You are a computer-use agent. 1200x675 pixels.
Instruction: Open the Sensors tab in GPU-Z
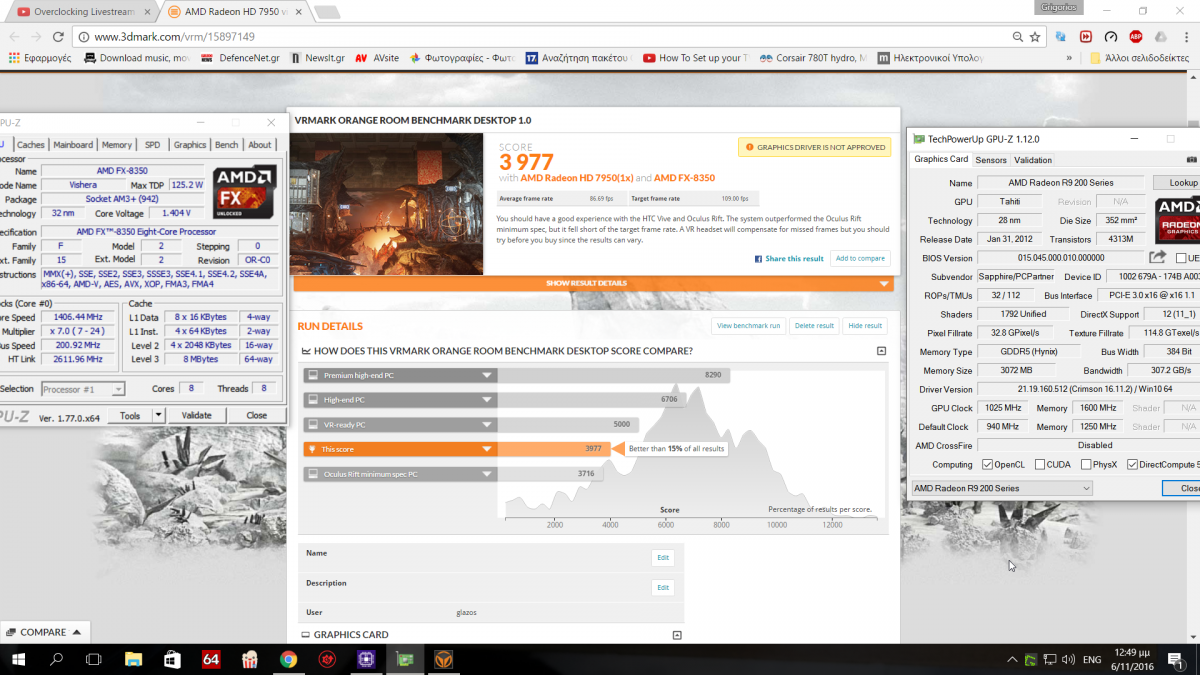pyautogui.click(x=991, y=160)
